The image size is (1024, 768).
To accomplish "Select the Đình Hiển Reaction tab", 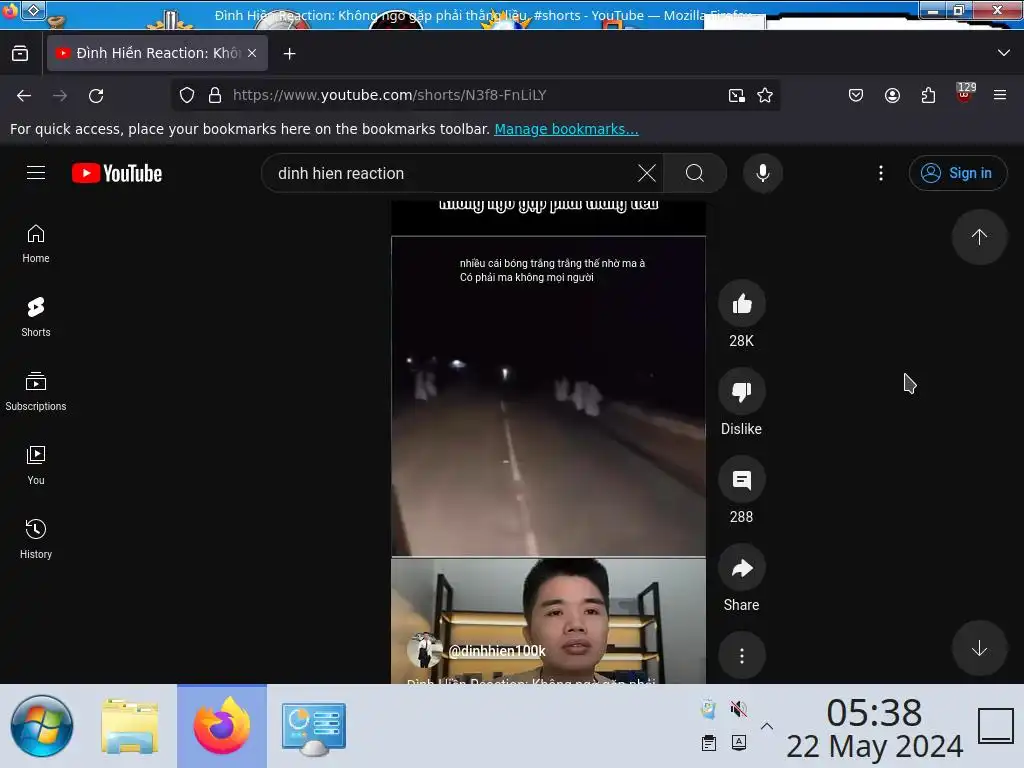I will [x=157, y=53].
